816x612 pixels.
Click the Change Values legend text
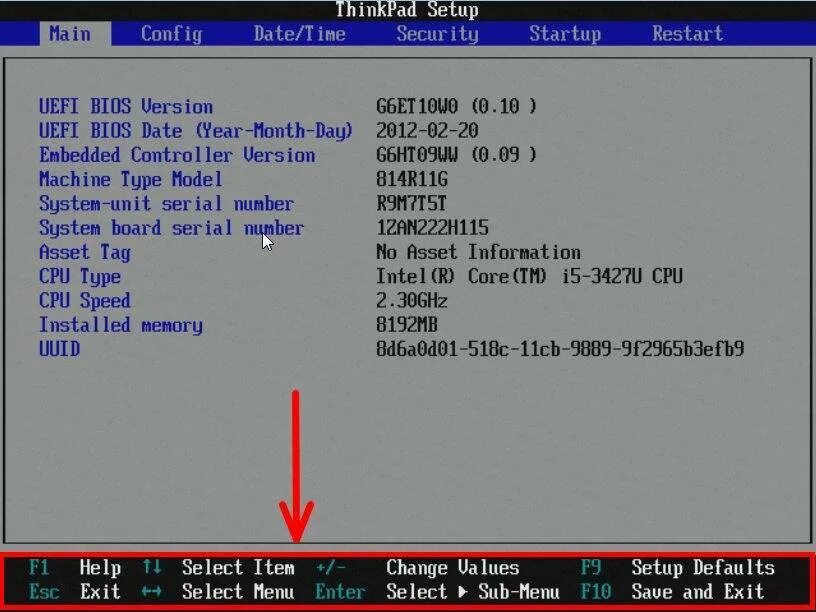(452, 568)
